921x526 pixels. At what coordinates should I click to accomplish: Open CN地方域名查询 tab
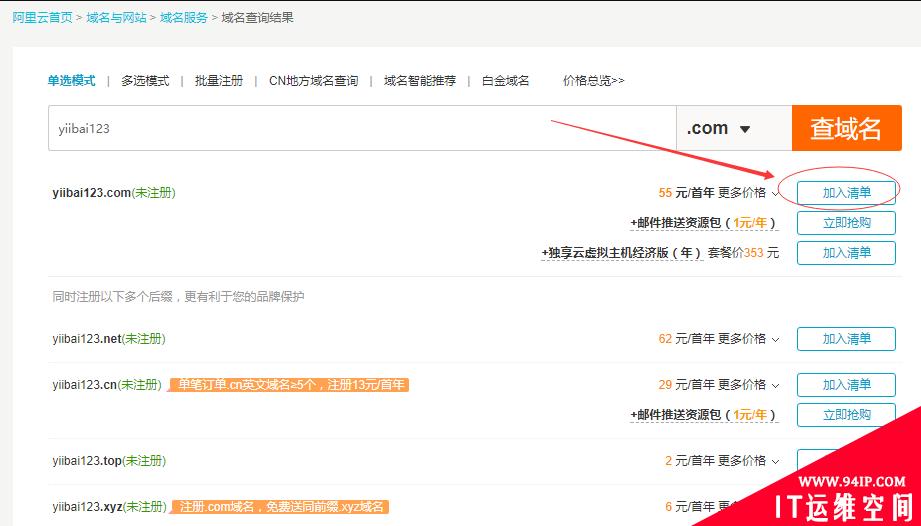[314, 80]
